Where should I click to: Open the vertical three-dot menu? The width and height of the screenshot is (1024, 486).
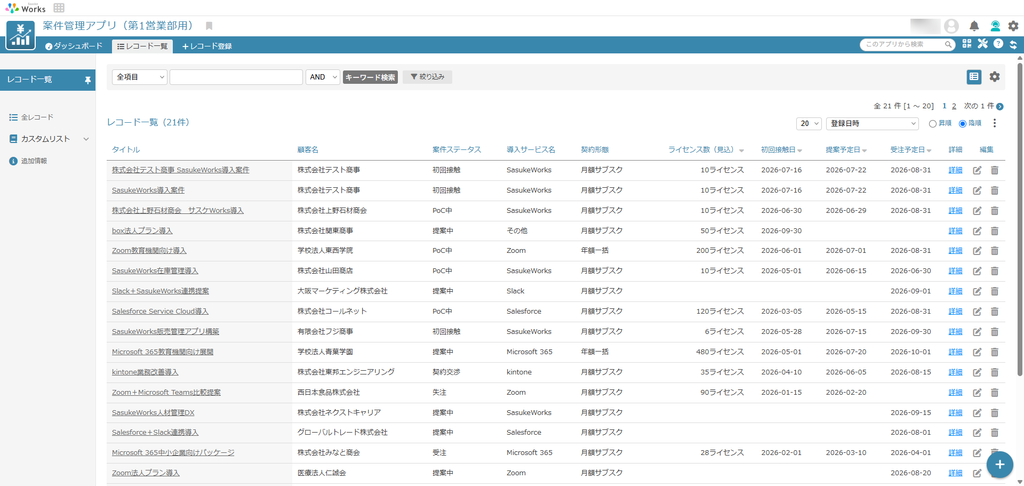click(x=995, y=123)
